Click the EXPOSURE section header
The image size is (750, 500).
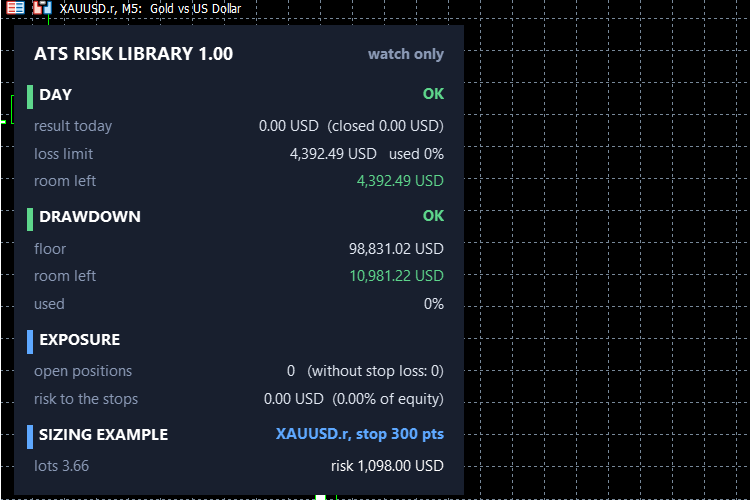79,340
